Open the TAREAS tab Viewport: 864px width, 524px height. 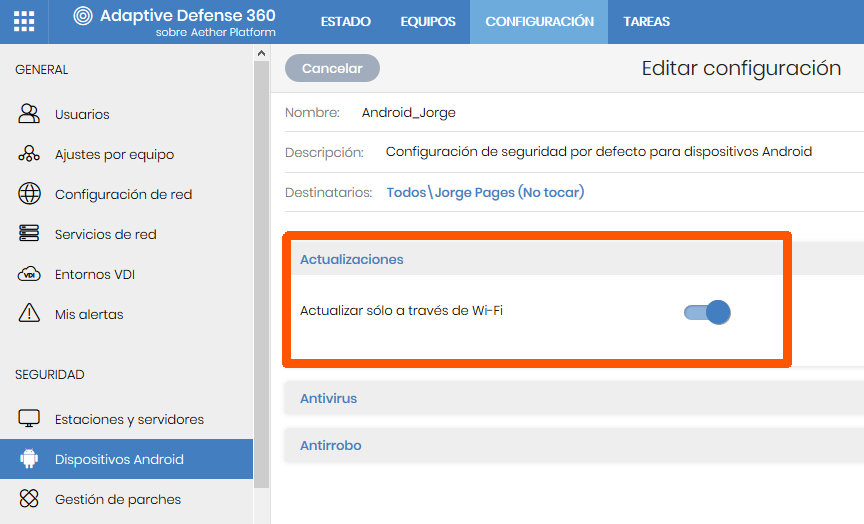[646, 21]
